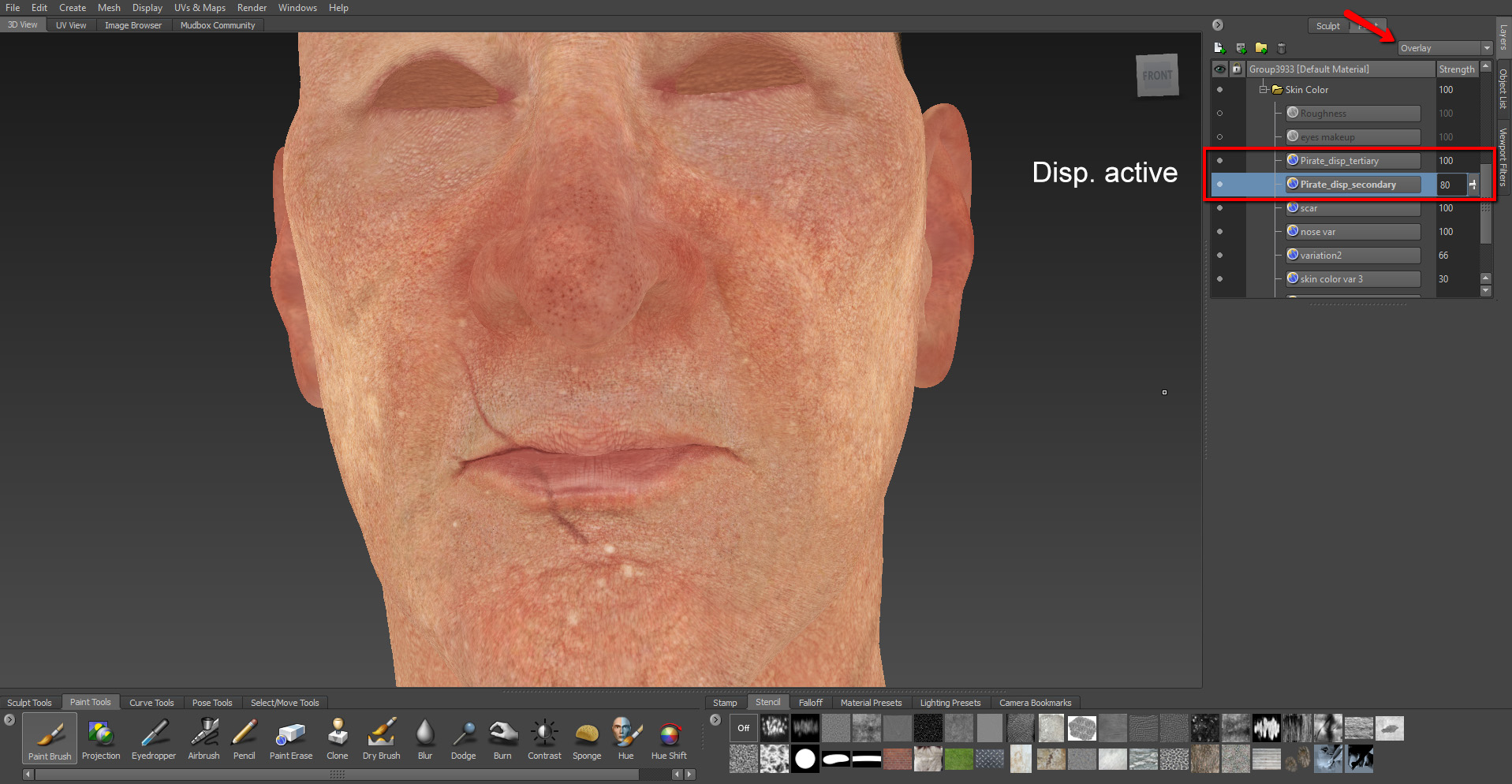Open the UVs & Maps menu
The width and height of the screenshot is (1512, 784).
click(x=200, y=8)
